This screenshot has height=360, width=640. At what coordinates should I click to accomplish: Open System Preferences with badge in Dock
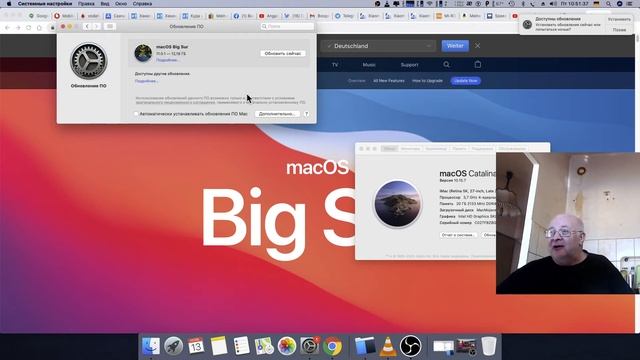pyautogui.click(x=310, y=346)
